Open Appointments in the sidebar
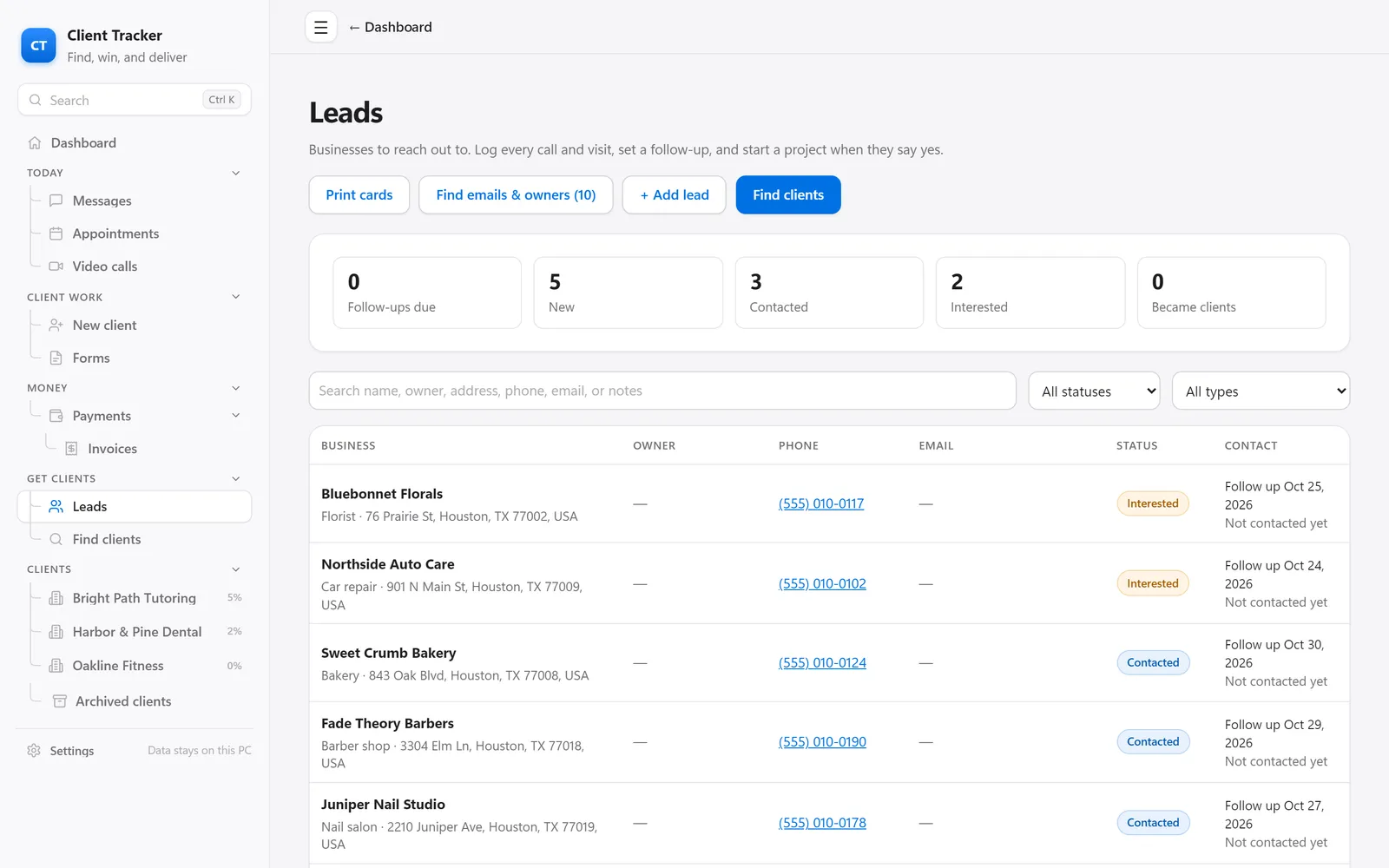The image size is (1389, 868). (x=135, y=233)
